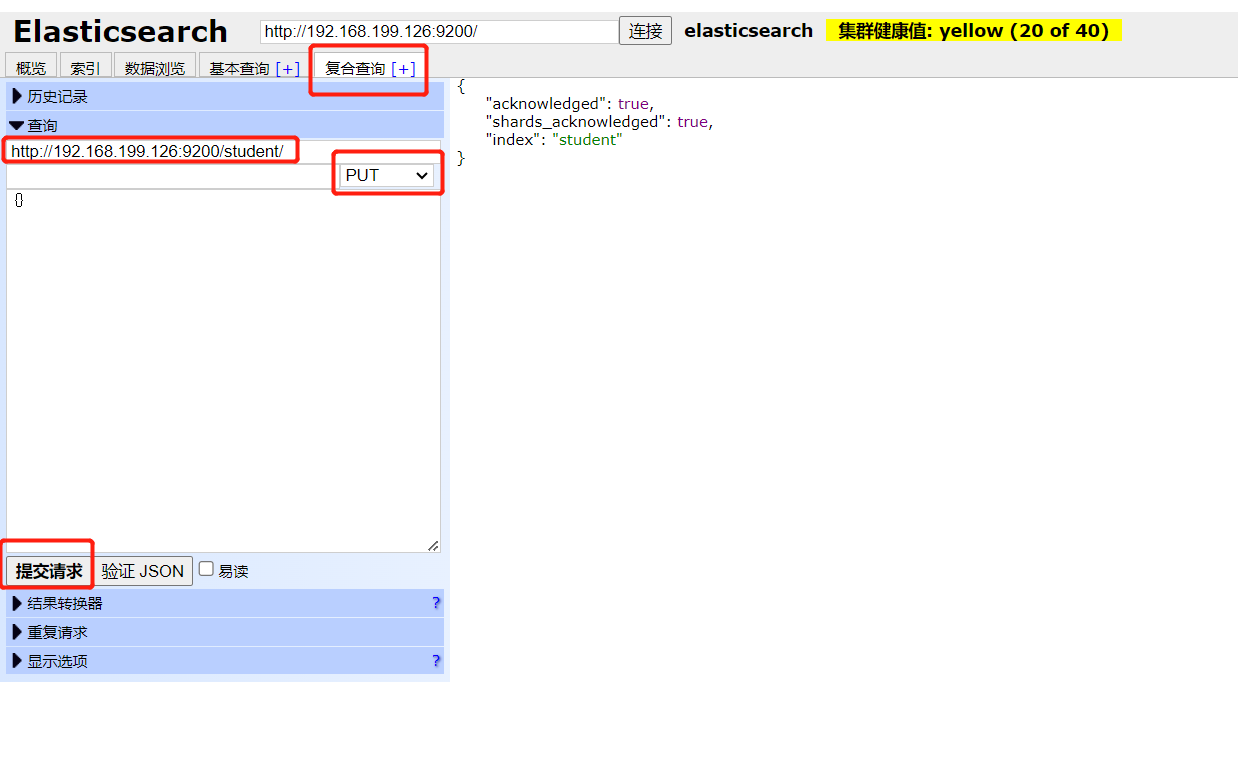The width and height of the screenshot is (1238, 759).
Task: Switch to the 索引 tab
Action: coord(85,68)
